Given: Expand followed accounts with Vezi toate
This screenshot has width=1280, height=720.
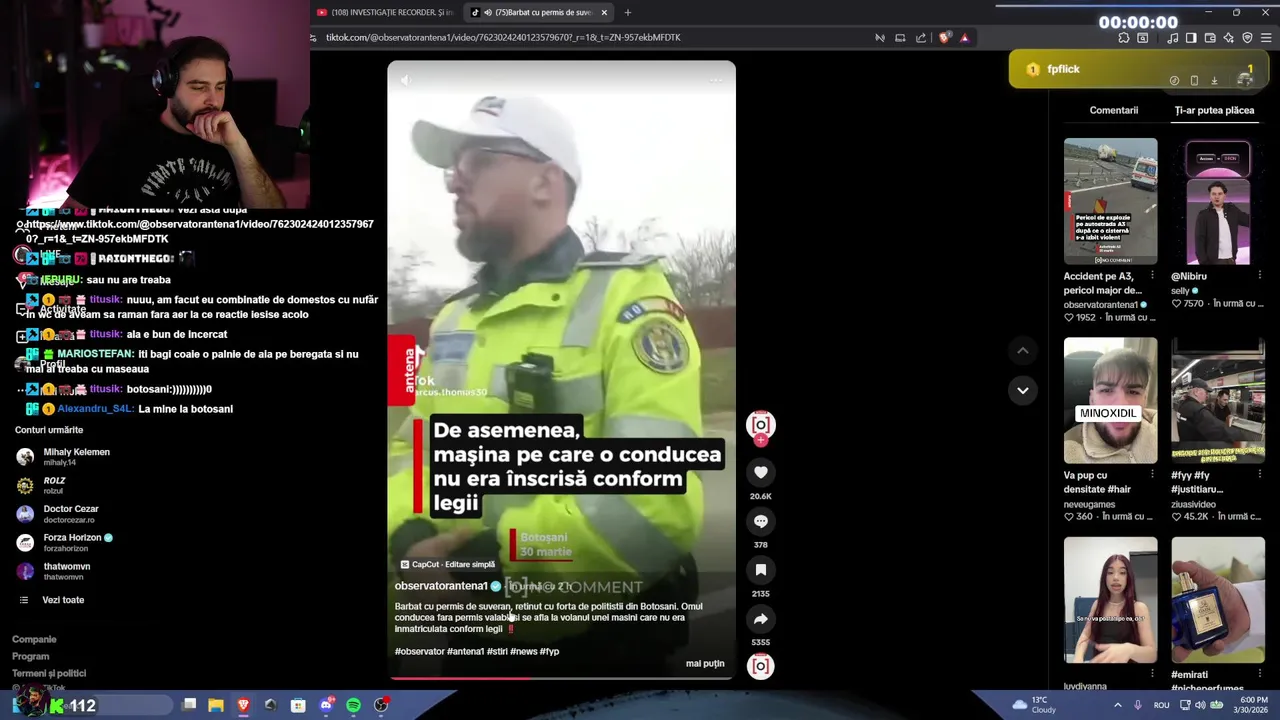Looking at the screenshot, I should [x=62, y=600].
